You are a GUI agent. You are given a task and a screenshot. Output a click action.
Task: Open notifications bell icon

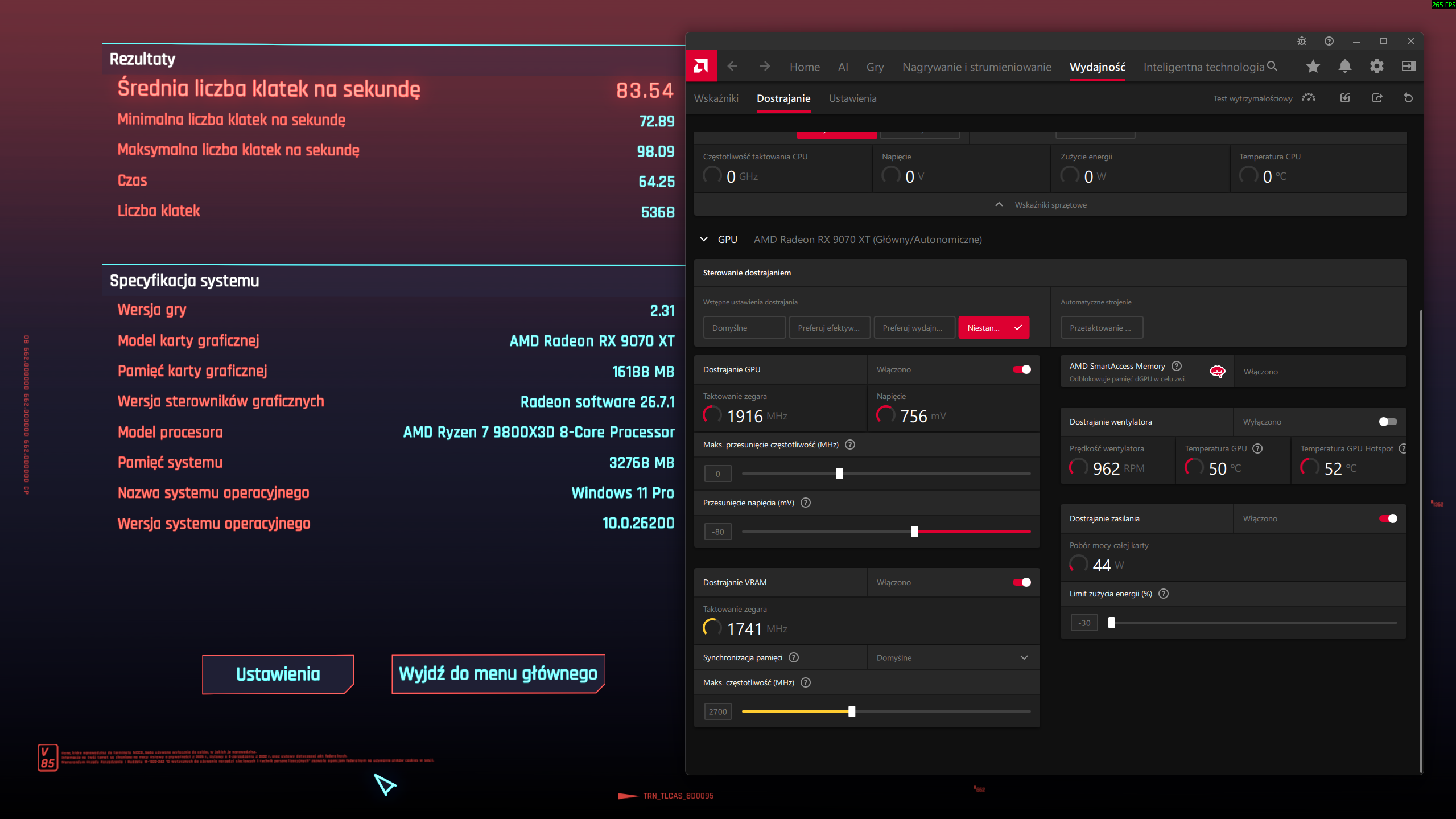[1345, 67]
